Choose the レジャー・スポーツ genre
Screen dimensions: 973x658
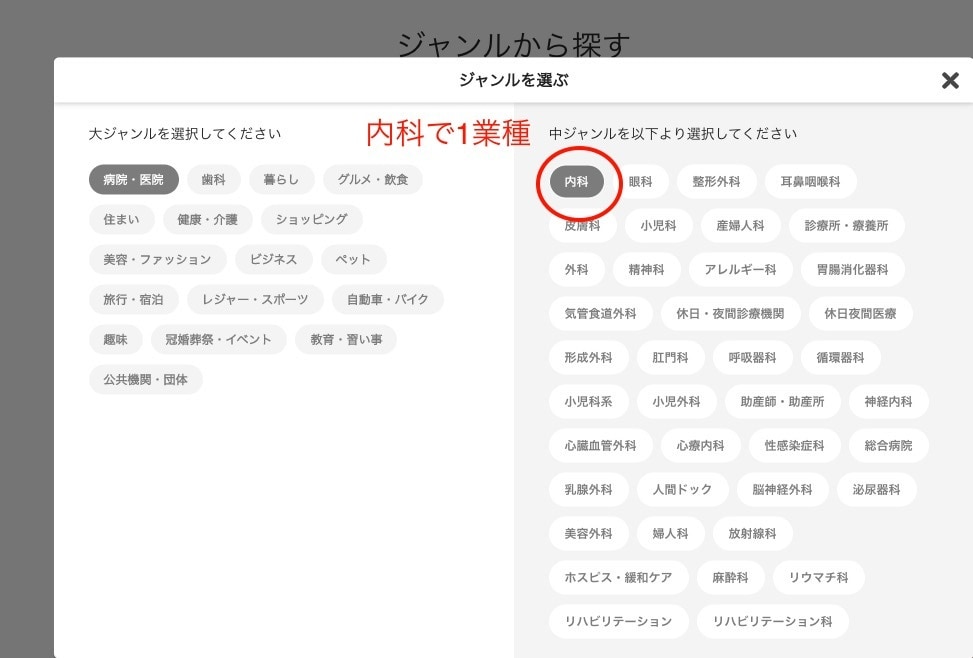click(255, 299)
